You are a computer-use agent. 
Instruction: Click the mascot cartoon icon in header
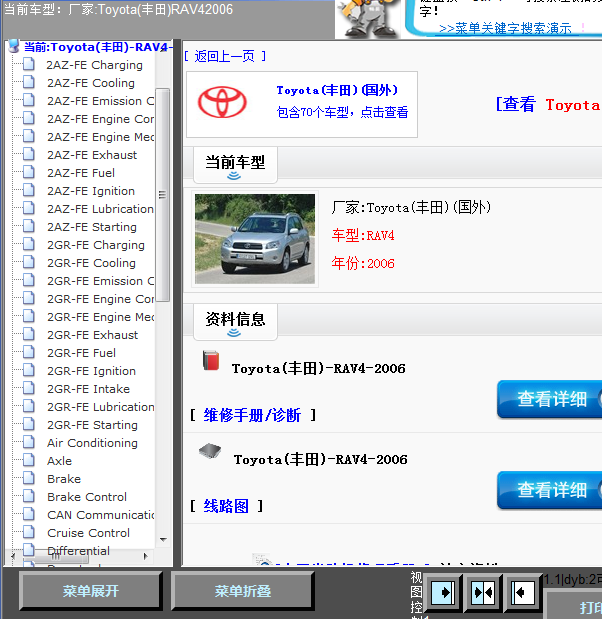[368, 19]
